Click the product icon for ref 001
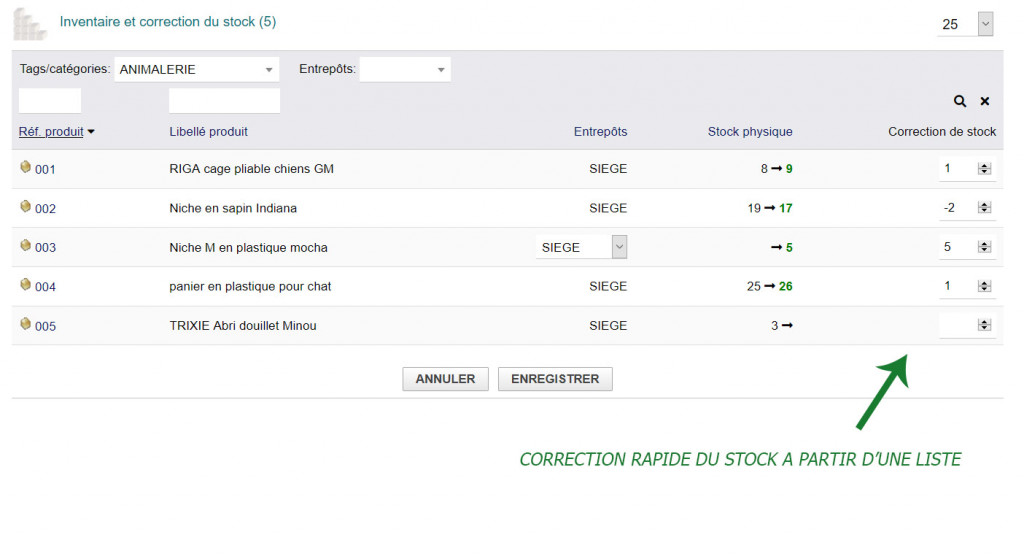This screenshot has width=1024, height=559. [x=26, y=167]
